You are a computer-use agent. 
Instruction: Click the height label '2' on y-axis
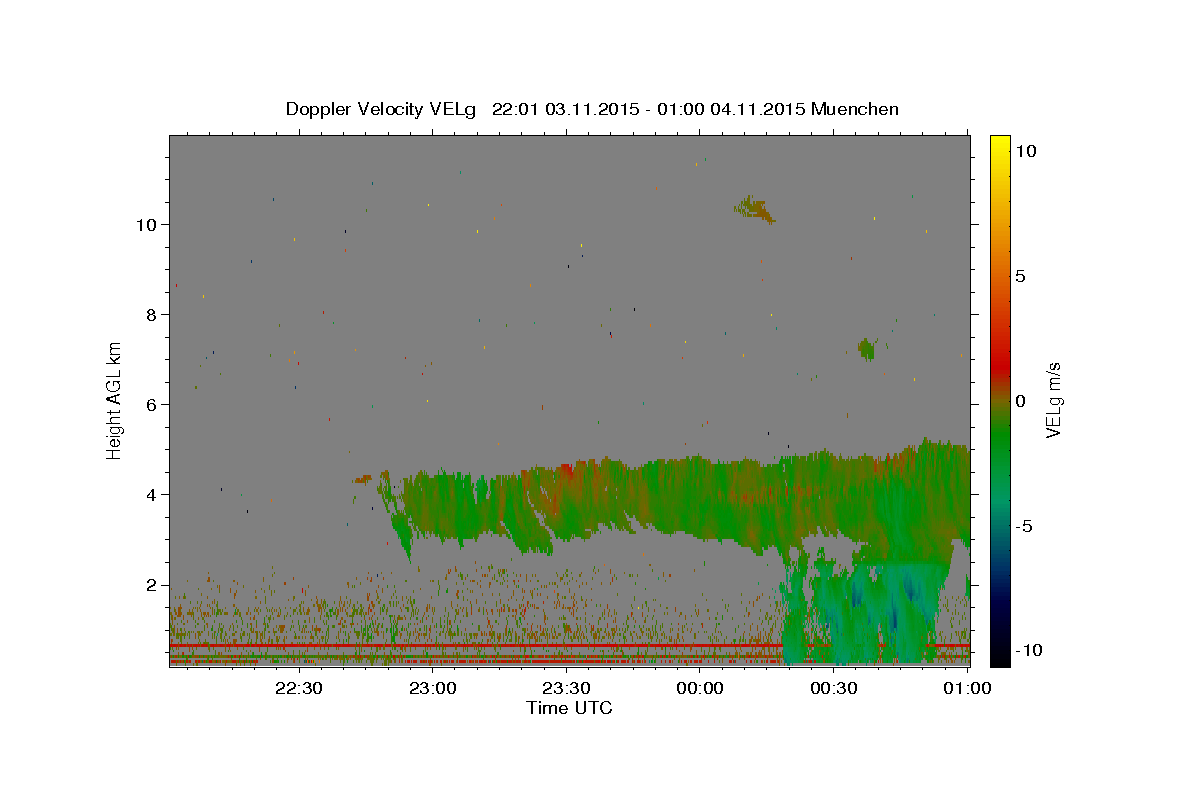point(151,584)
